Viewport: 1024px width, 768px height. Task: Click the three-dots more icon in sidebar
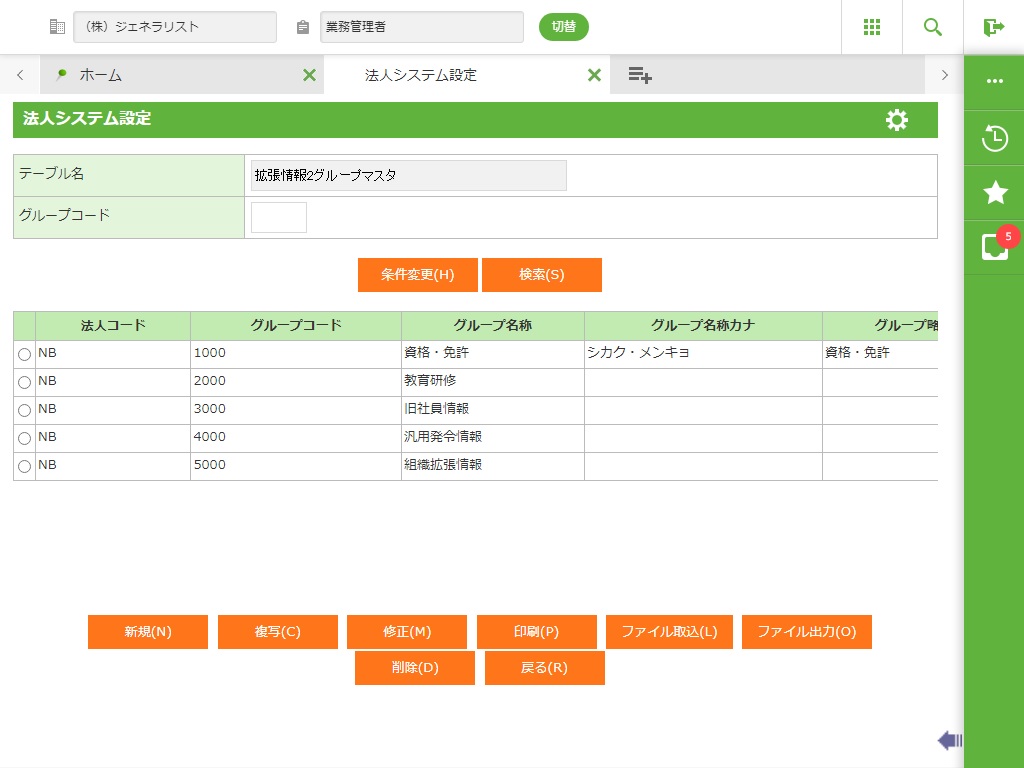995,81
